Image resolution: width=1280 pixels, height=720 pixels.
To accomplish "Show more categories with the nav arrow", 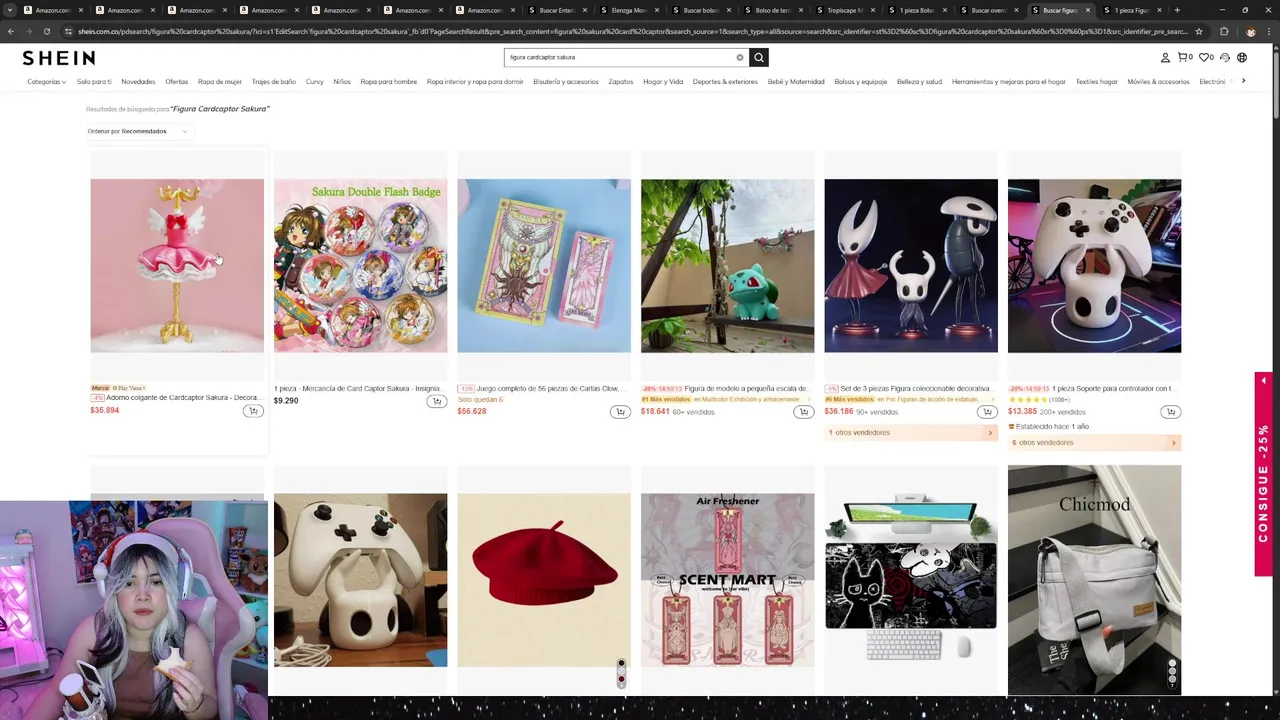I will [x=1243, y=81].
